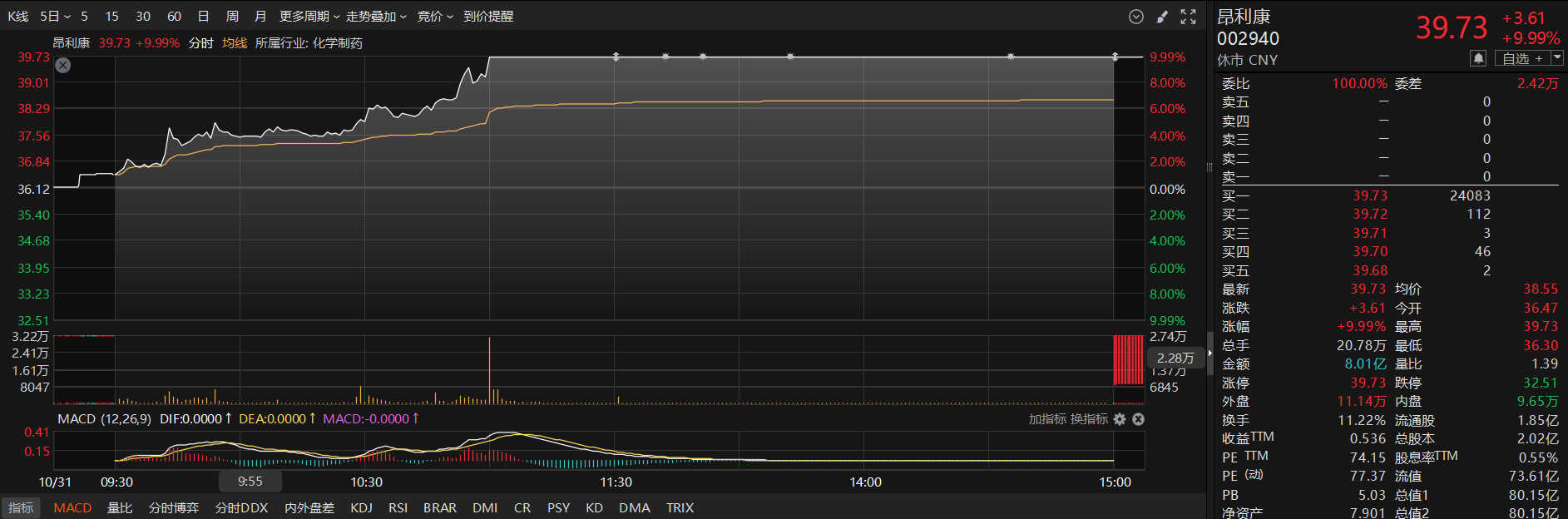This screenshot has width=1568, height=519.
Task: Open the 5日 period dropdown
Action: (x=56, y=17)
